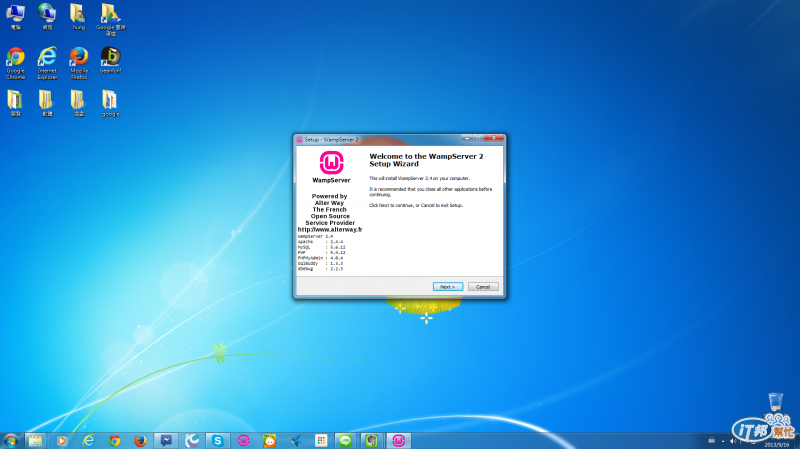Open the Windows Start menu
The width and height of the screenshot is (800, 449).
coord(11,441)
